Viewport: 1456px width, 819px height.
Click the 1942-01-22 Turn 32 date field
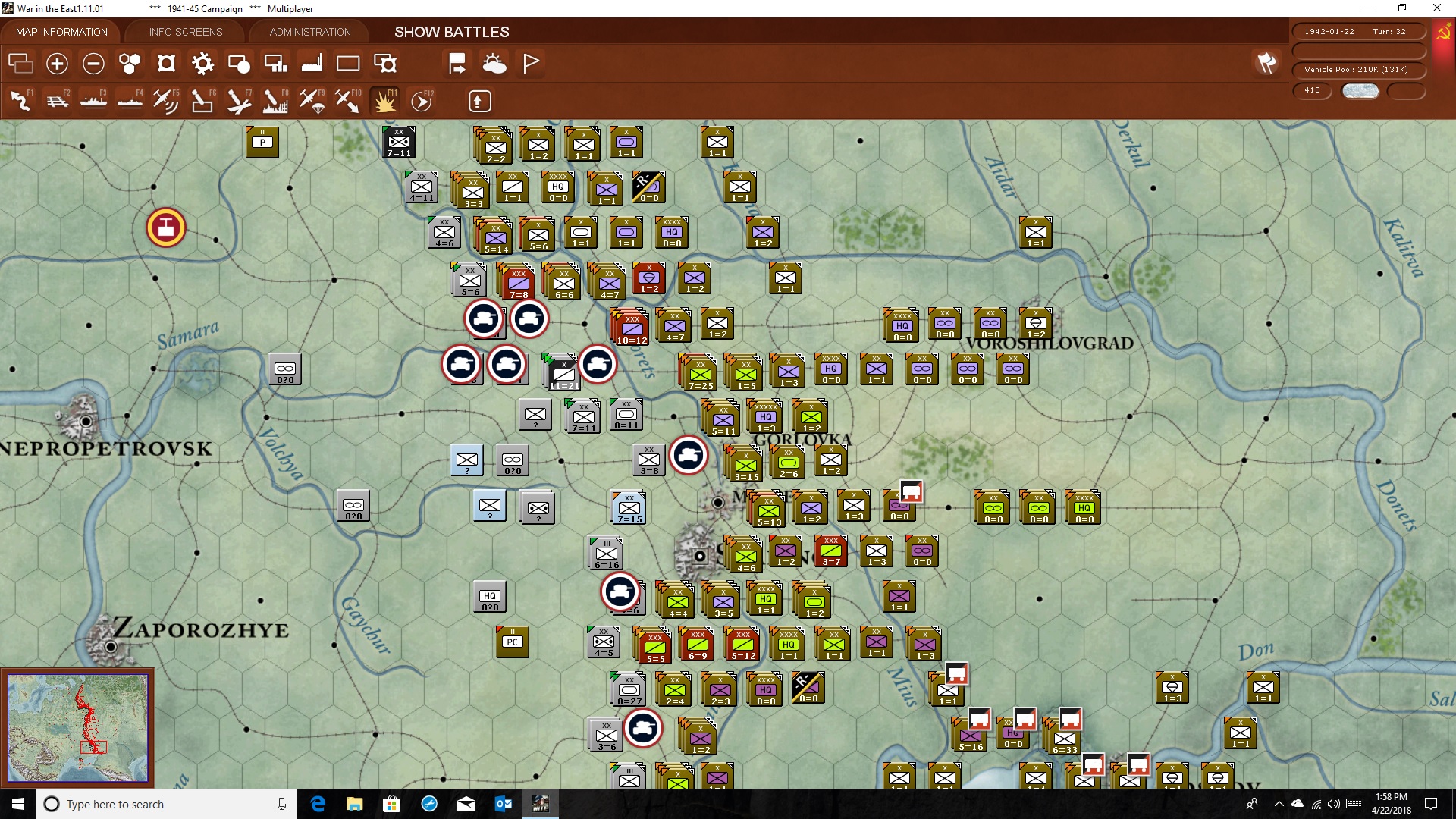[x=1359, y=32]
